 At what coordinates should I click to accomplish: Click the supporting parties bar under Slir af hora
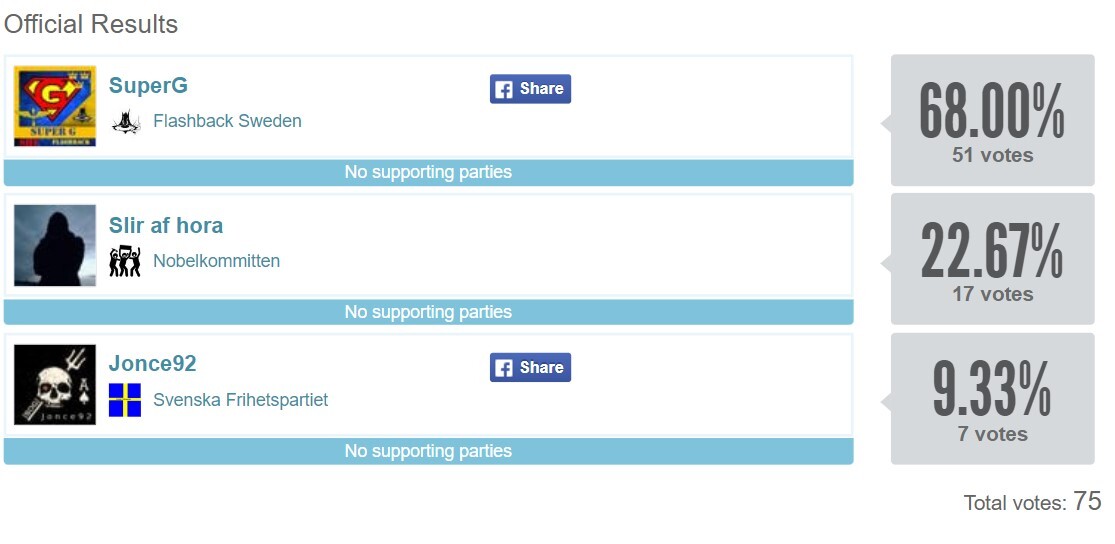coord(428,313)
